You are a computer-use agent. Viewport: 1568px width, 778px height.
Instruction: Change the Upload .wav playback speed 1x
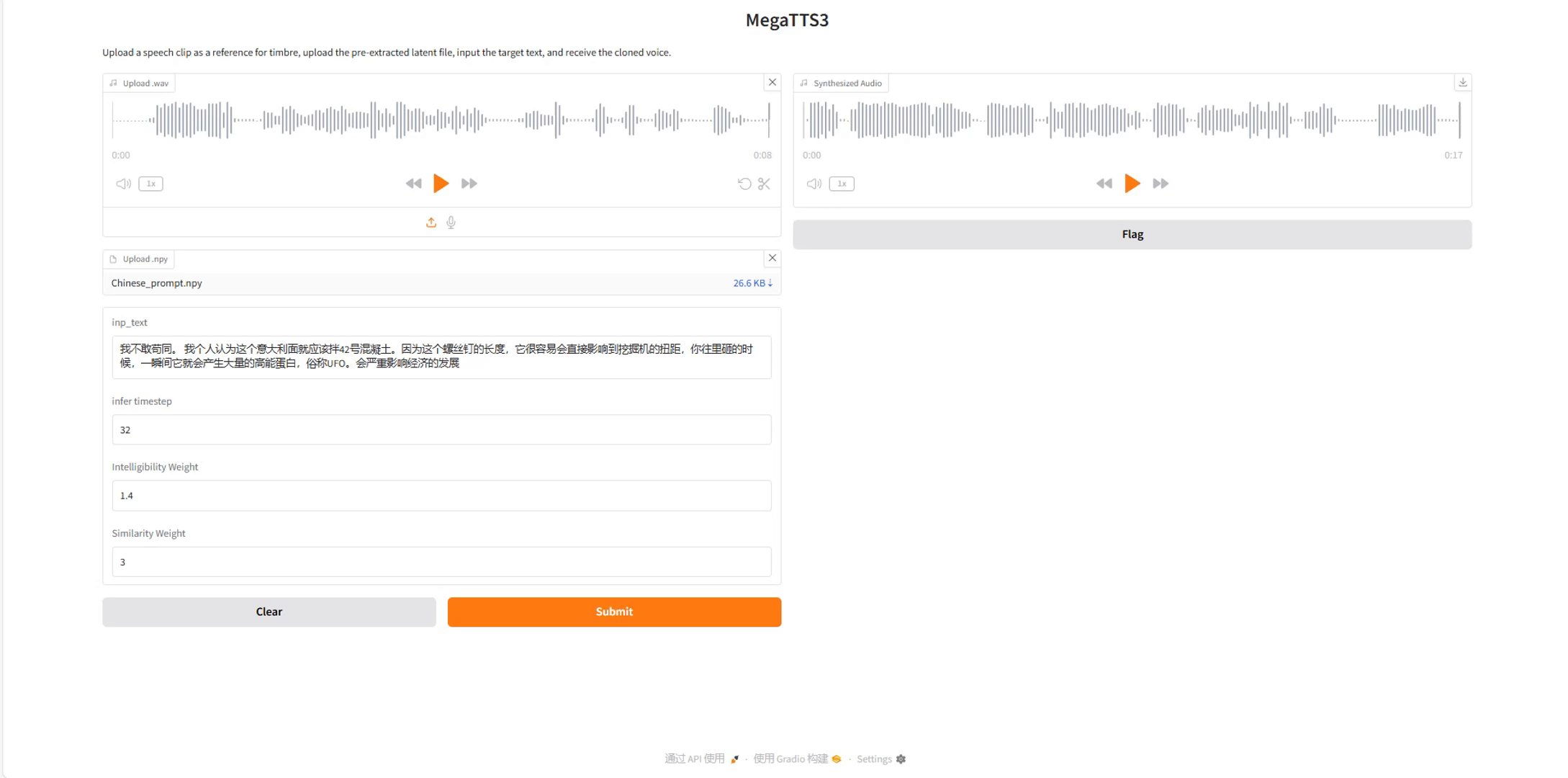point(150,184)
